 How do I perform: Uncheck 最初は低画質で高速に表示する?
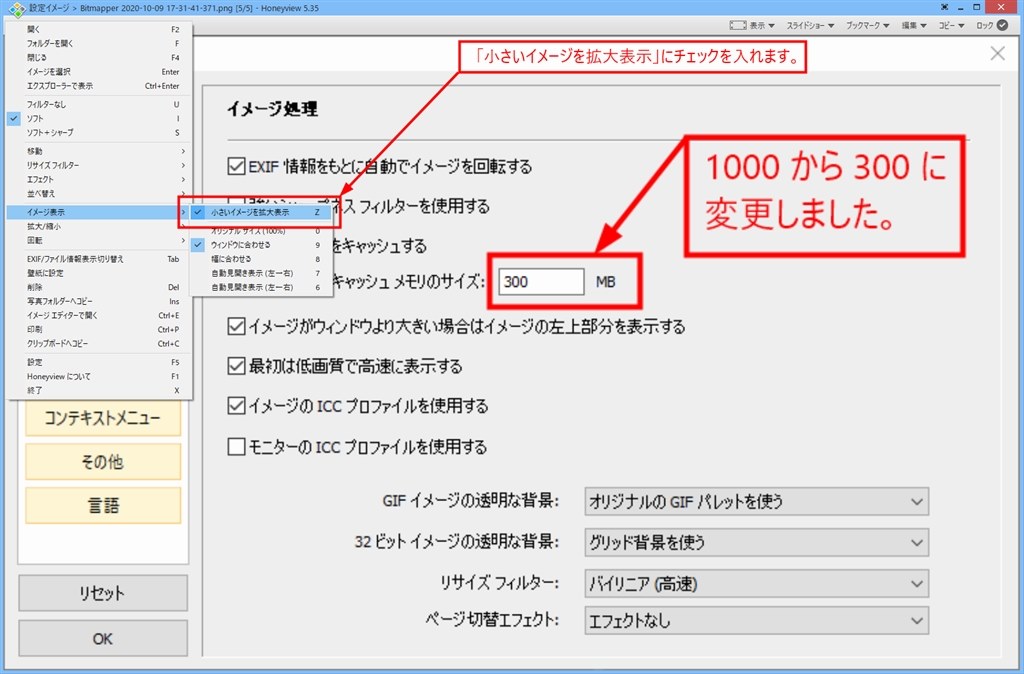click(236, 366)
